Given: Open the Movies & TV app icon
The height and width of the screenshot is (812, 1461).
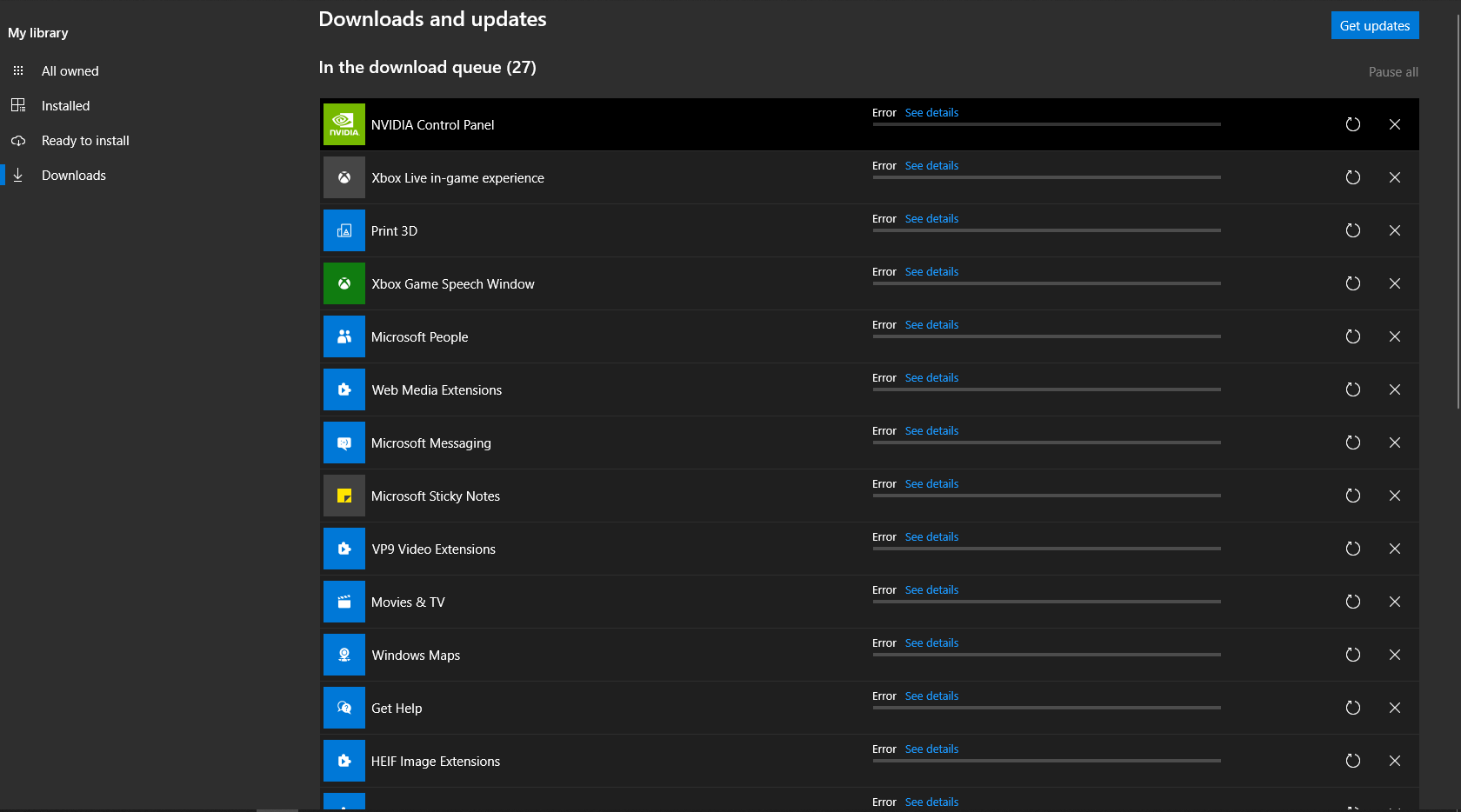Looking at the screenshot, I should click(344, 602).
